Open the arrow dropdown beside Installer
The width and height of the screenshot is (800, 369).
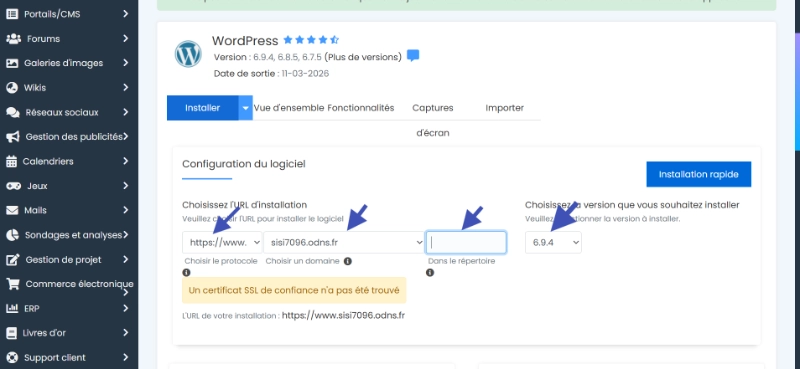click(x=245, y=108)
